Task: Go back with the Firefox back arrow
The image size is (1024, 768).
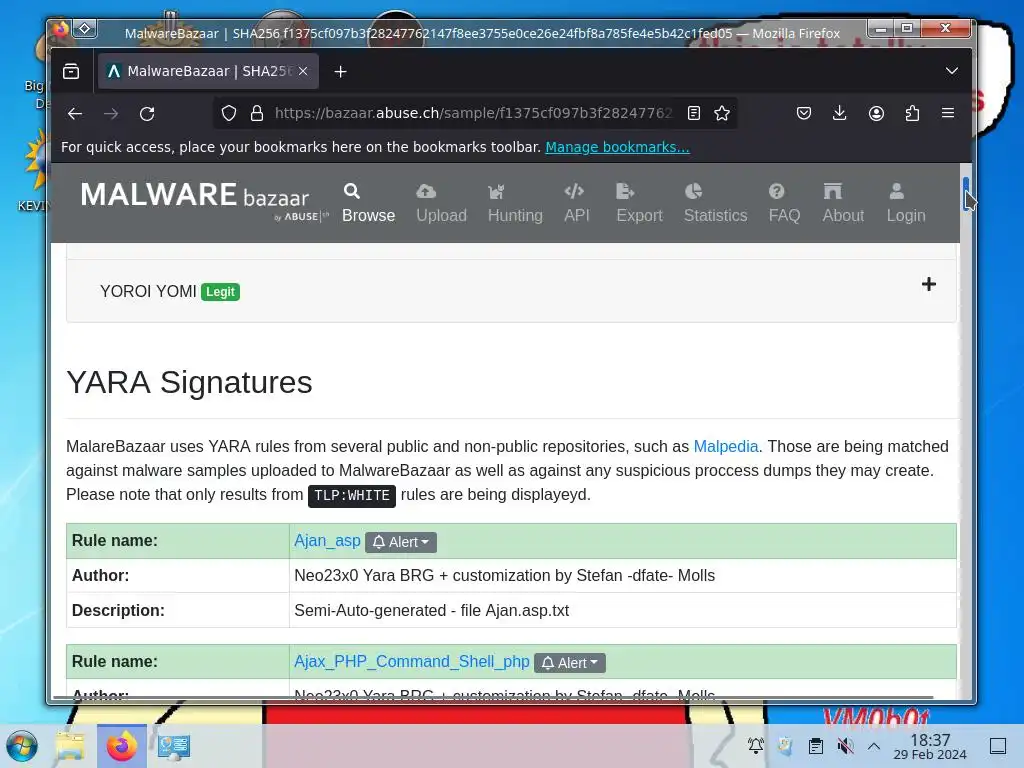Action: pyautogui.click(x=75, y=114)
